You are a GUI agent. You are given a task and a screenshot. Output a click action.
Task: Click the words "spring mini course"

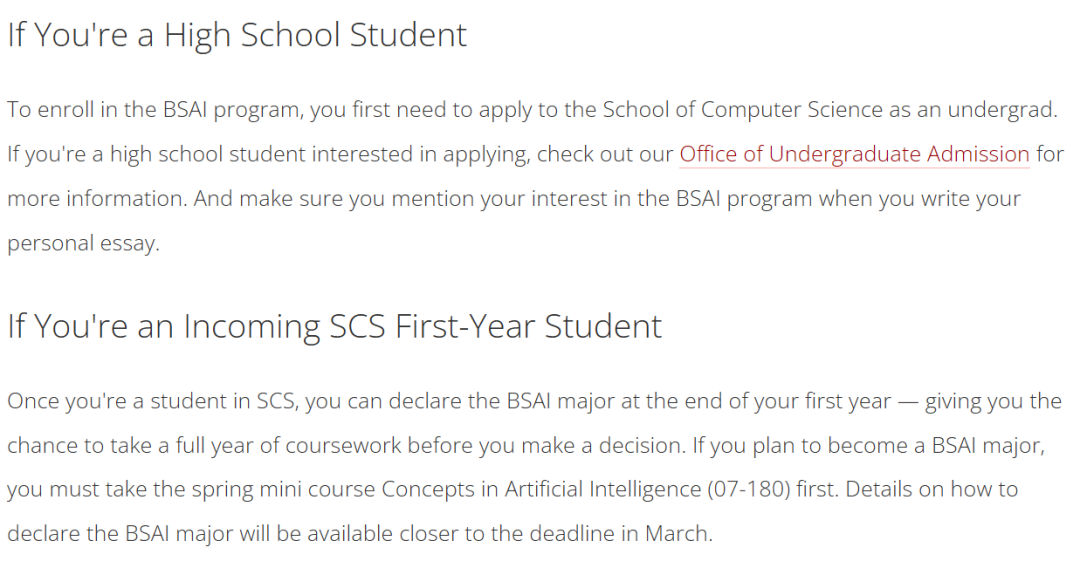[x=292, y=489]
